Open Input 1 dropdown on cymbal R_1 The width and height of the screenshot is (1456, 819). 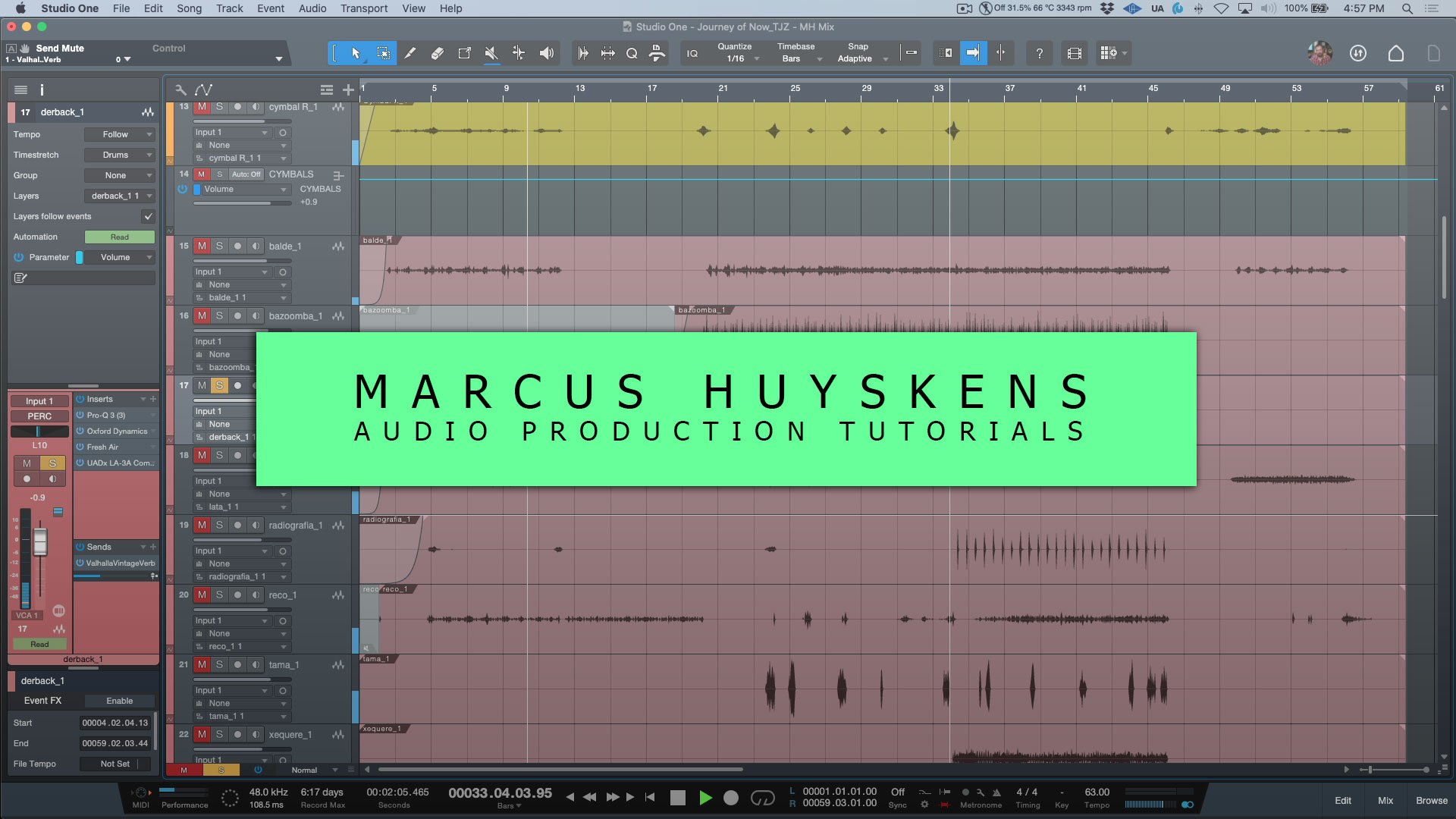click(231, 132)
